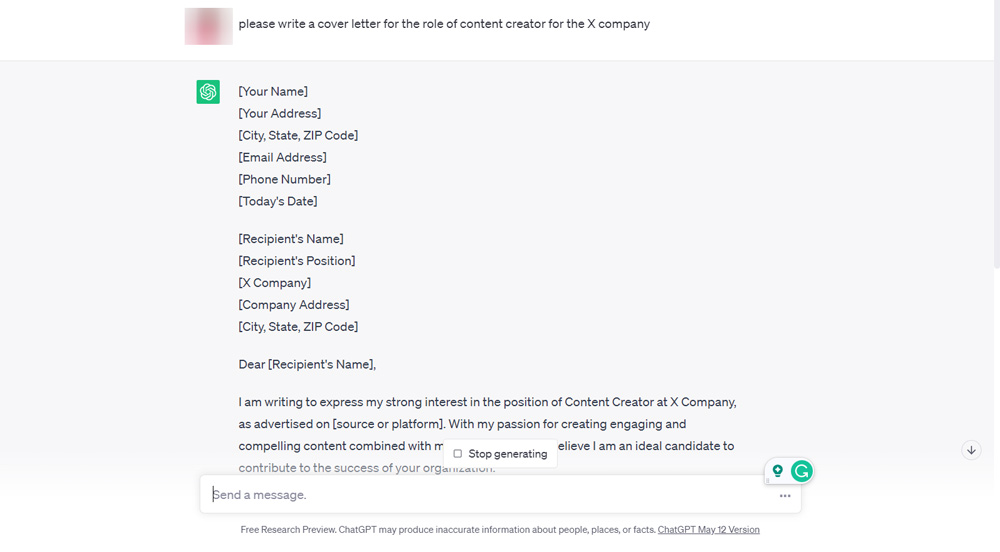Open the ChatGPT May 12 Version link
The height and width of the screenshot is (552, 1000).
[x=708, y=530]
